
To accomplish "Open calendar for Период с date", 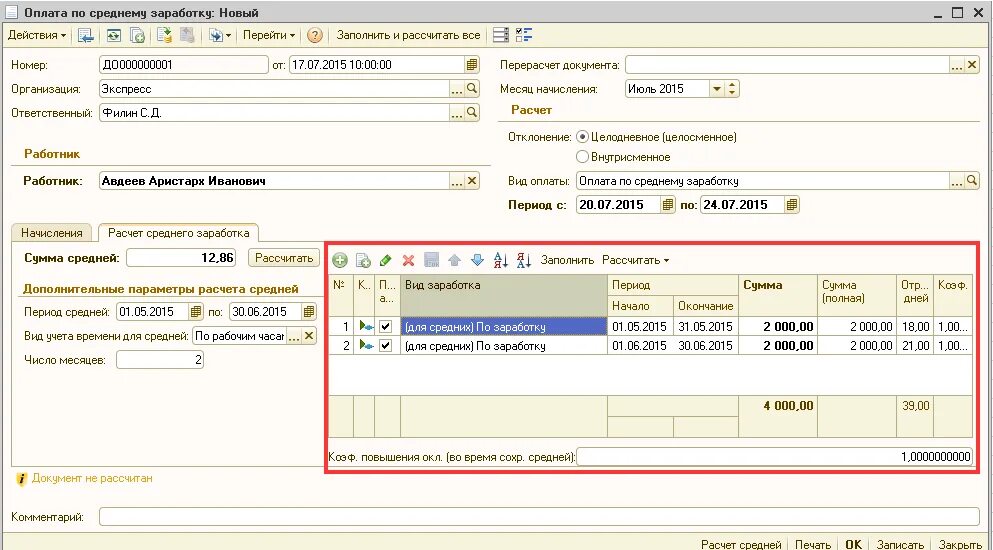I will pyautogui.click(x=667, y=205).
